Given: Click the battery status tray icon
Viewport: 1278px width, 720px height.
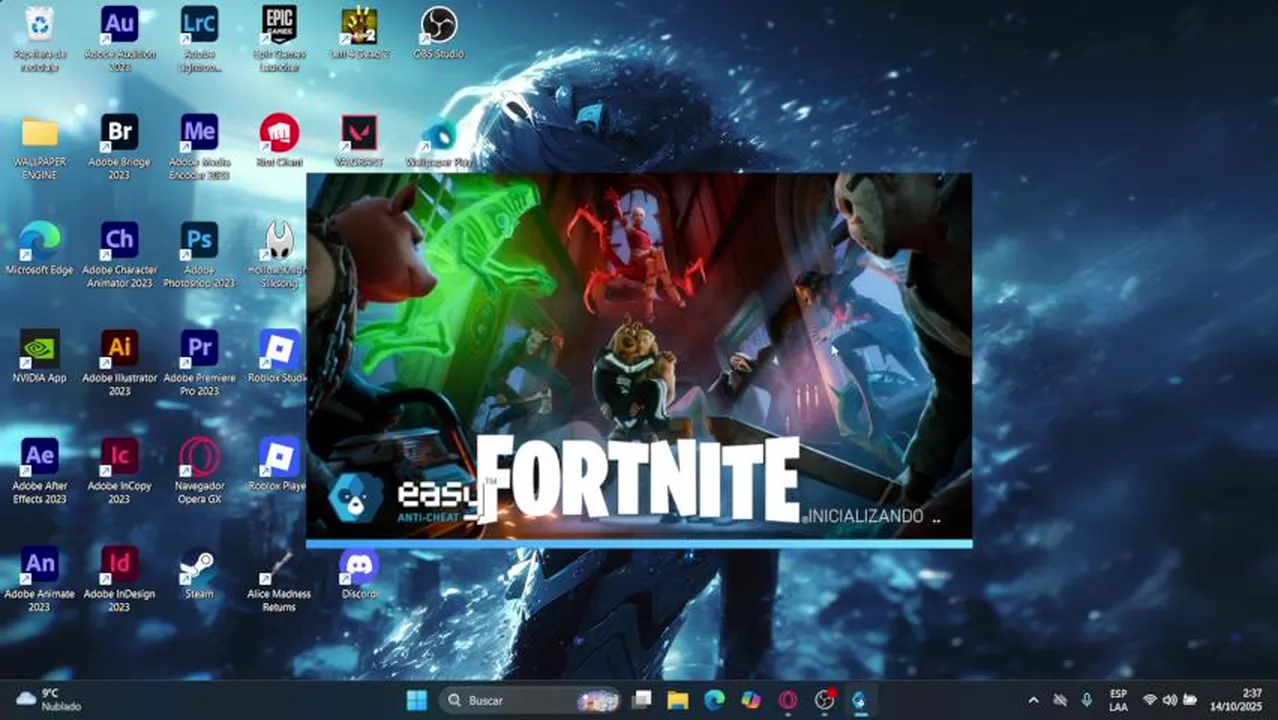Looking at the screenshot, I should coord(1190,700).
